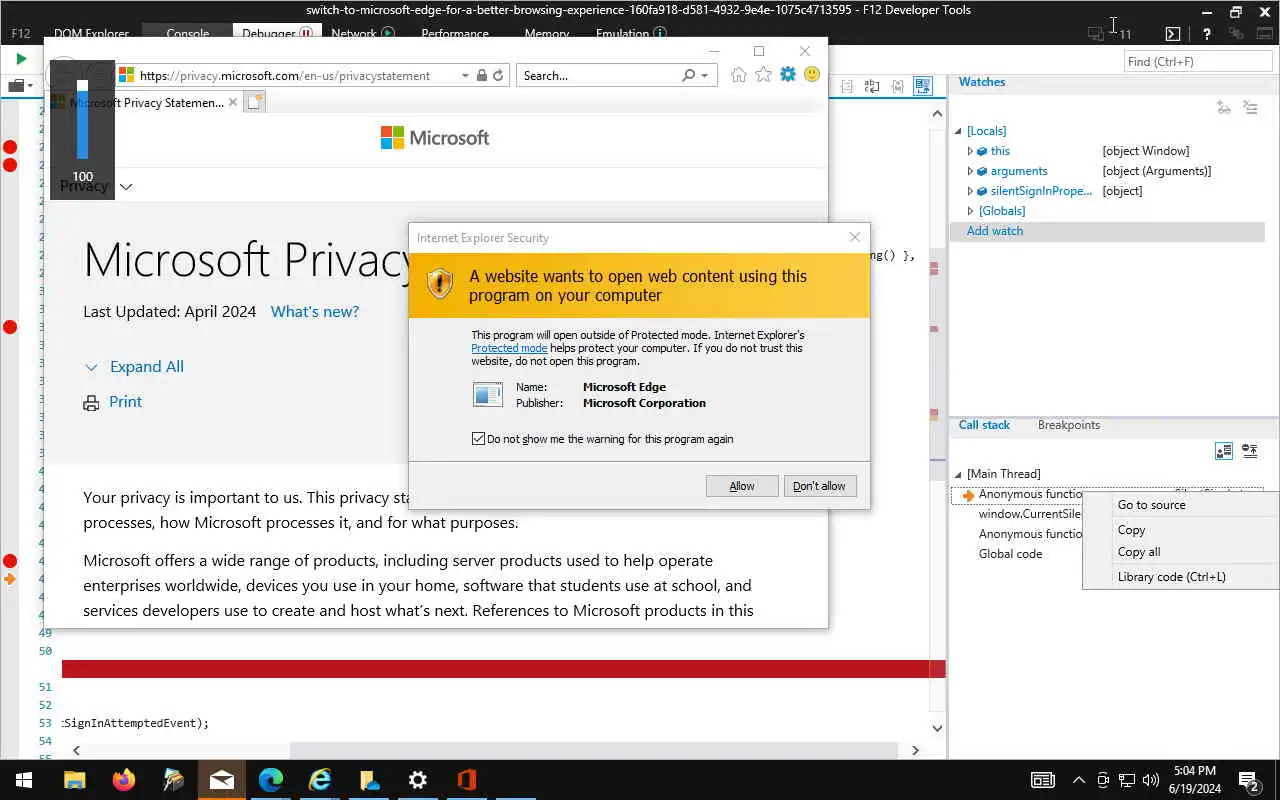Switch to the Breakpoints tab
The image size is (1280, 800).
coord(1068,425)
